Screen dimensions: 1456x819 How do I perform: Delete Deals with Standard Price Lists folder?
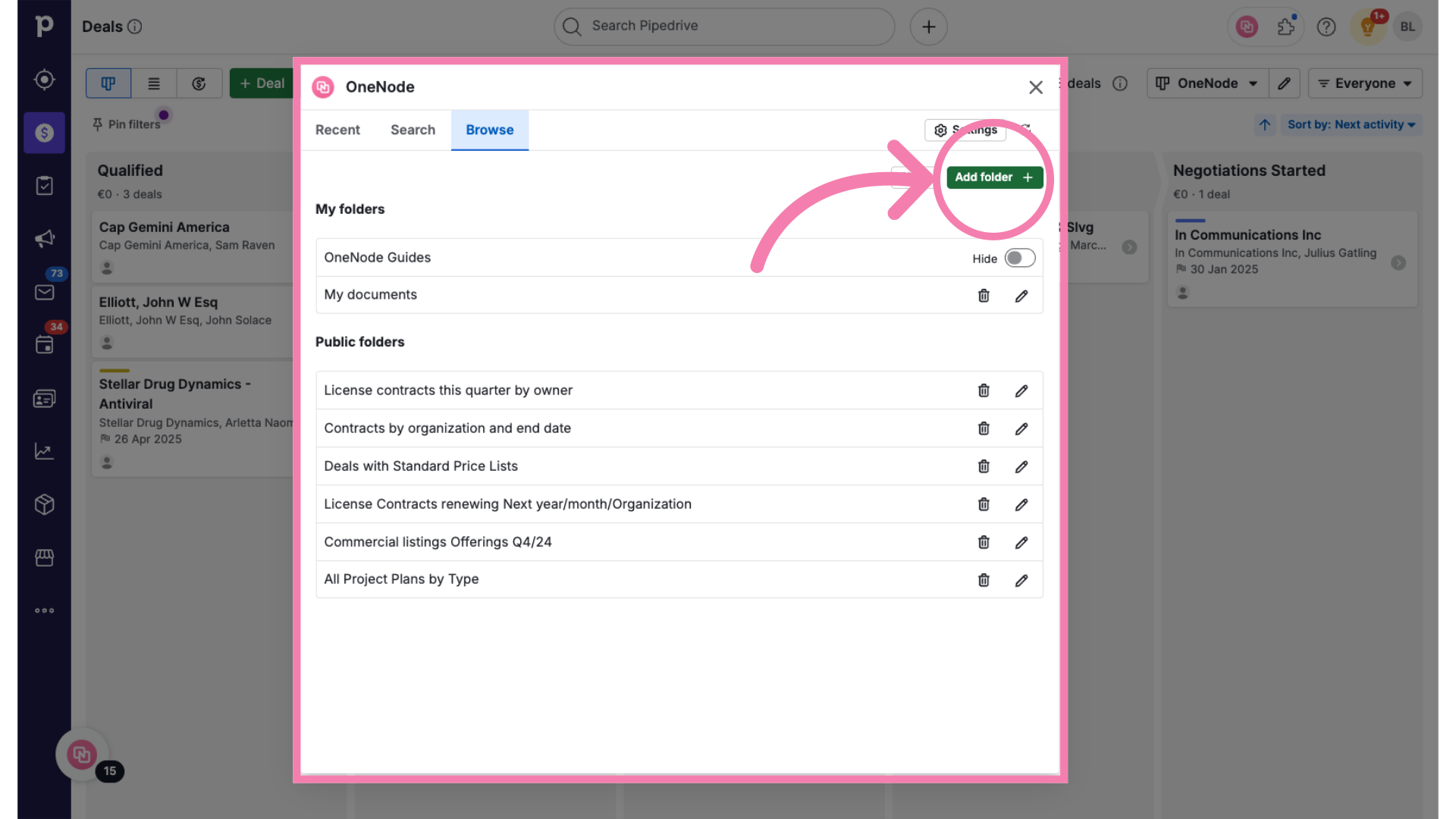984,466
